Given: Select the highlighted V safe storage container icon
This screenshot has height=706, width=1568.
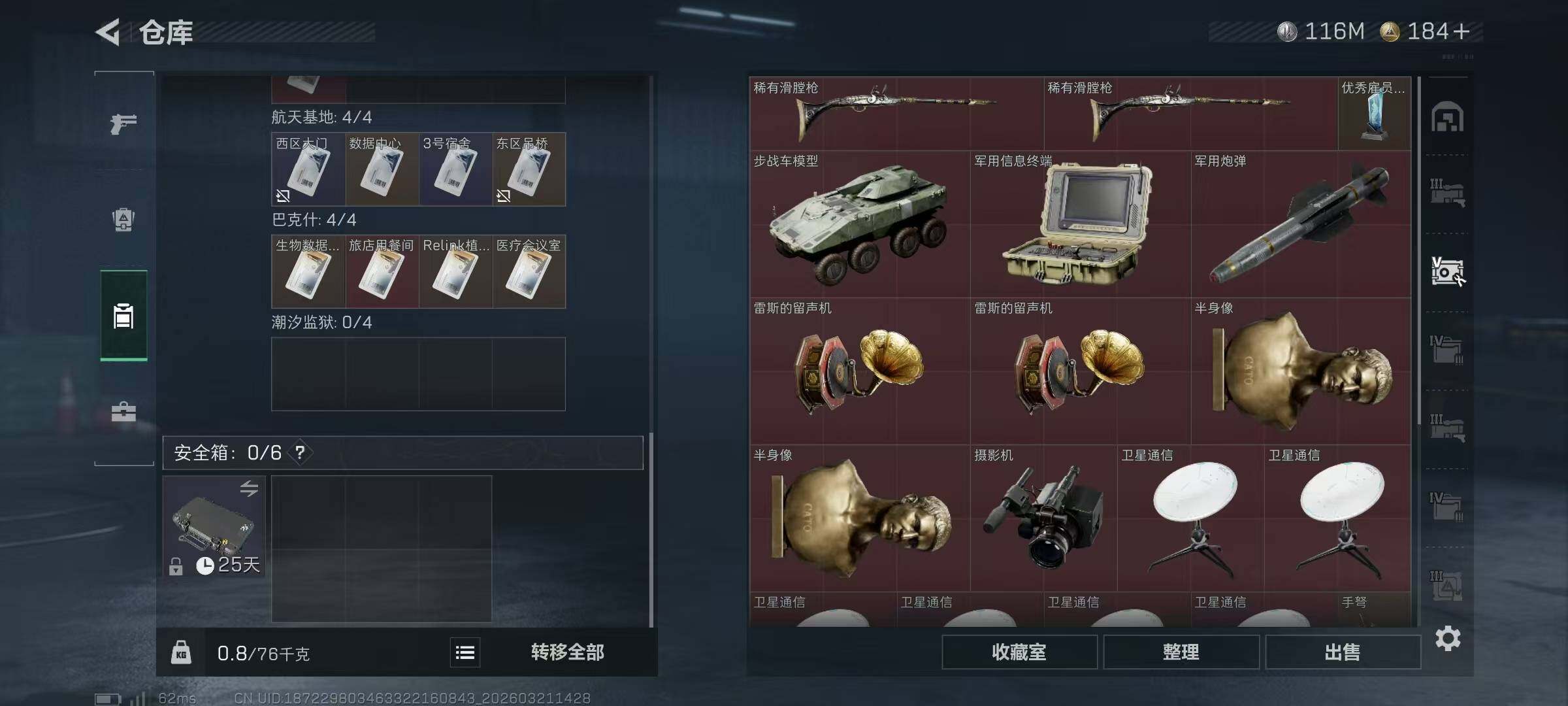Looking at the screenshot, I should click(x=1448, y=272).
